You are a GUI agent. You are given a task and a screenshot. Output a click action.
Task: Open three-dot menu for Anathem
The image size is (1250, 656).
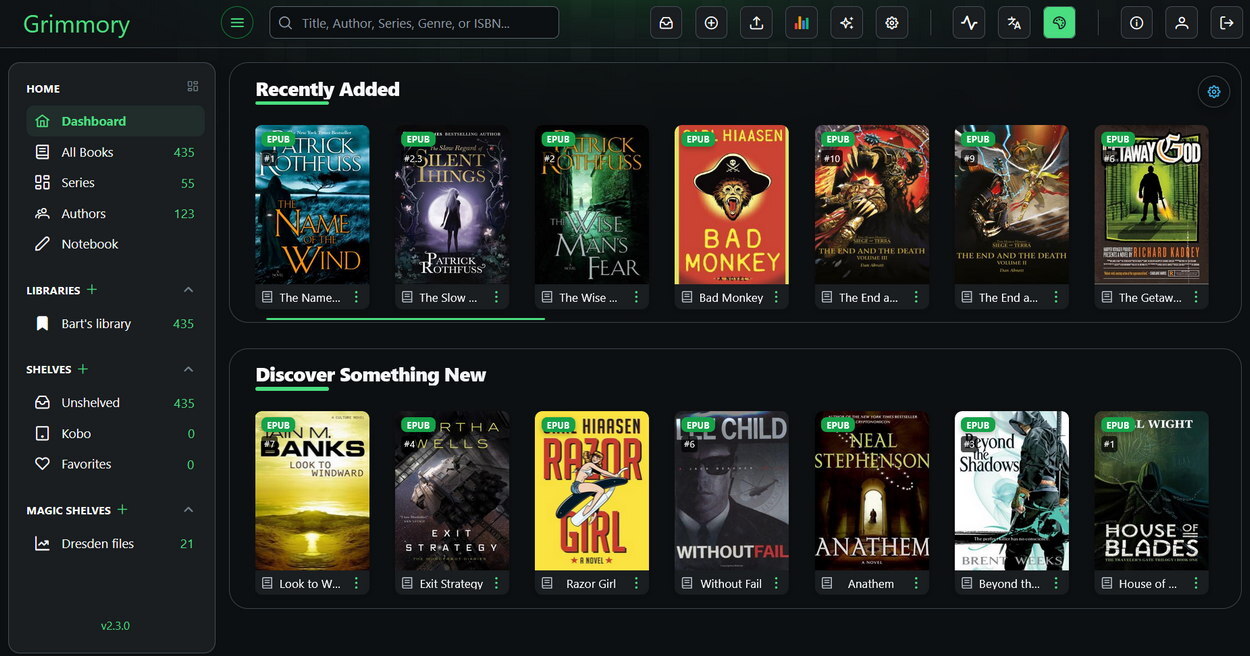coord(916,583)
